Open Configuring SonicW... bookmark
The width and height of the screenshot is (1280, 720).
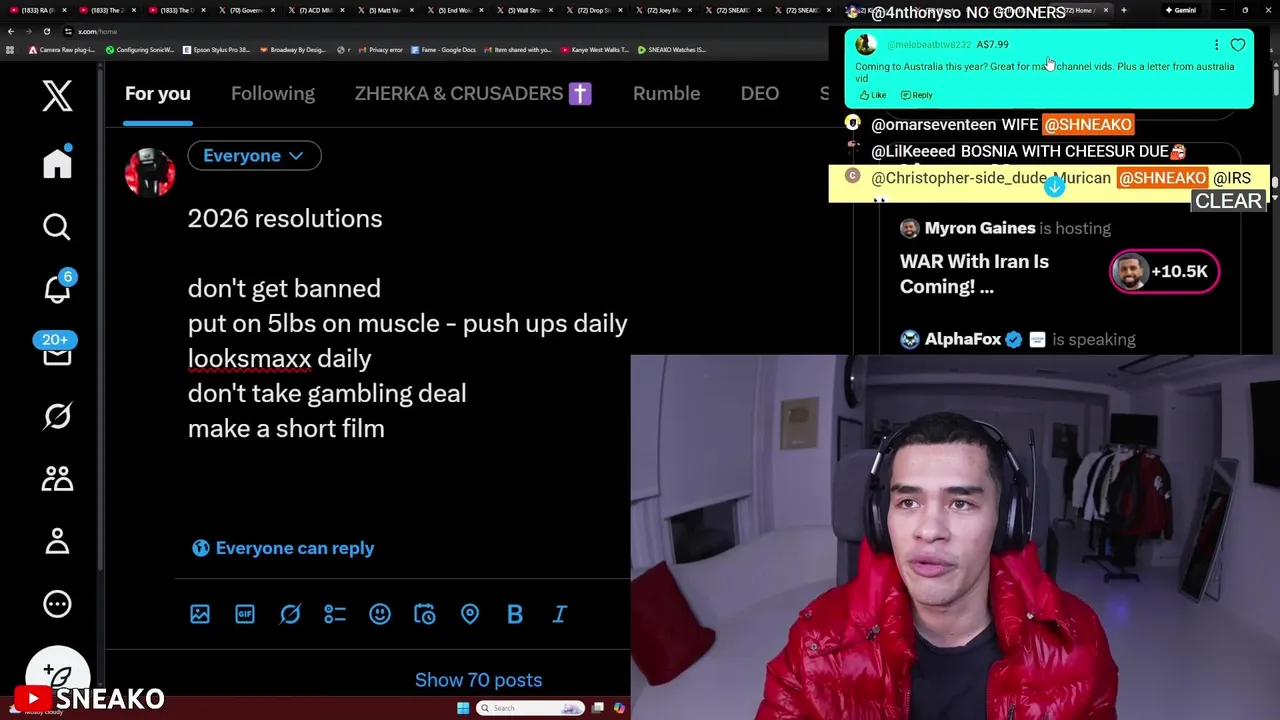139,50
